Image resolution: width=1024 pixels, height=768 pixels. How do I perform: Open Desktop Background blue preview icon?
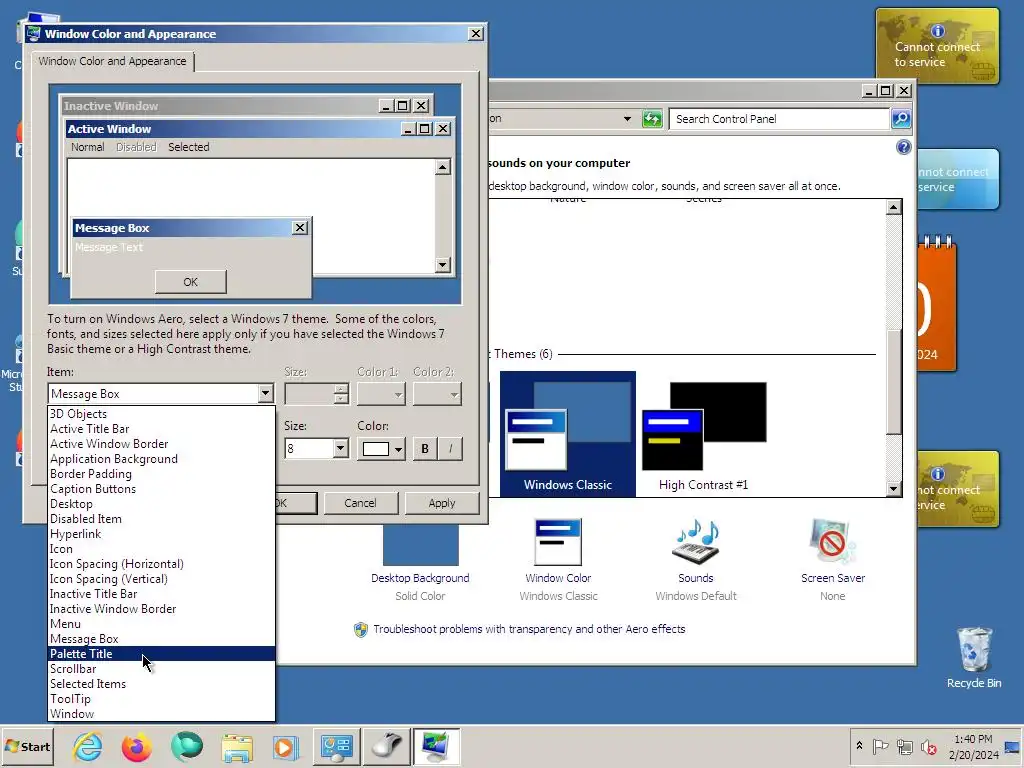click(x=421, y=544)
